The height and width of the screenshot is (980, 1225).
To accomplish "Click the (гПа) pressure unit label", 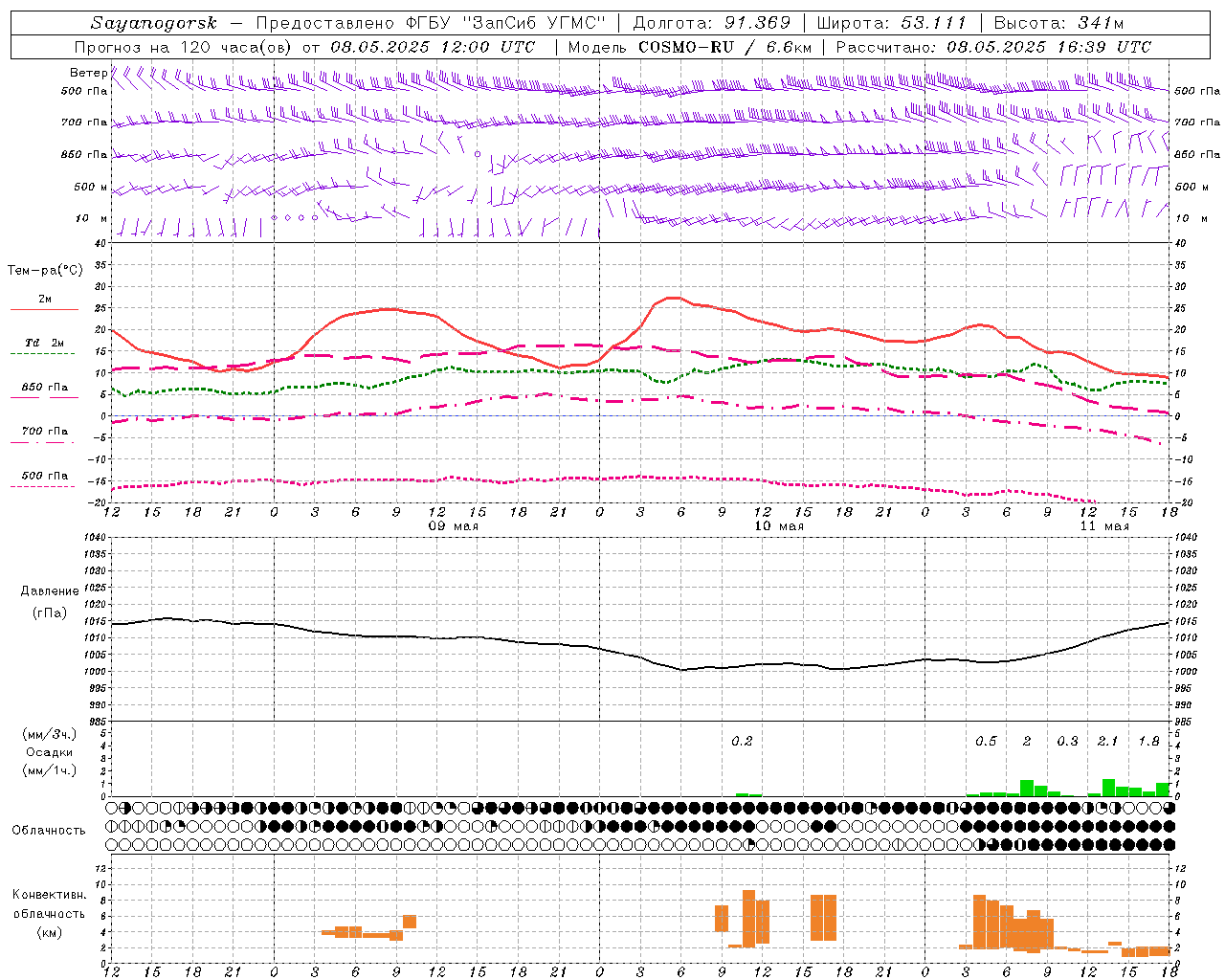I will pos(50,613).
